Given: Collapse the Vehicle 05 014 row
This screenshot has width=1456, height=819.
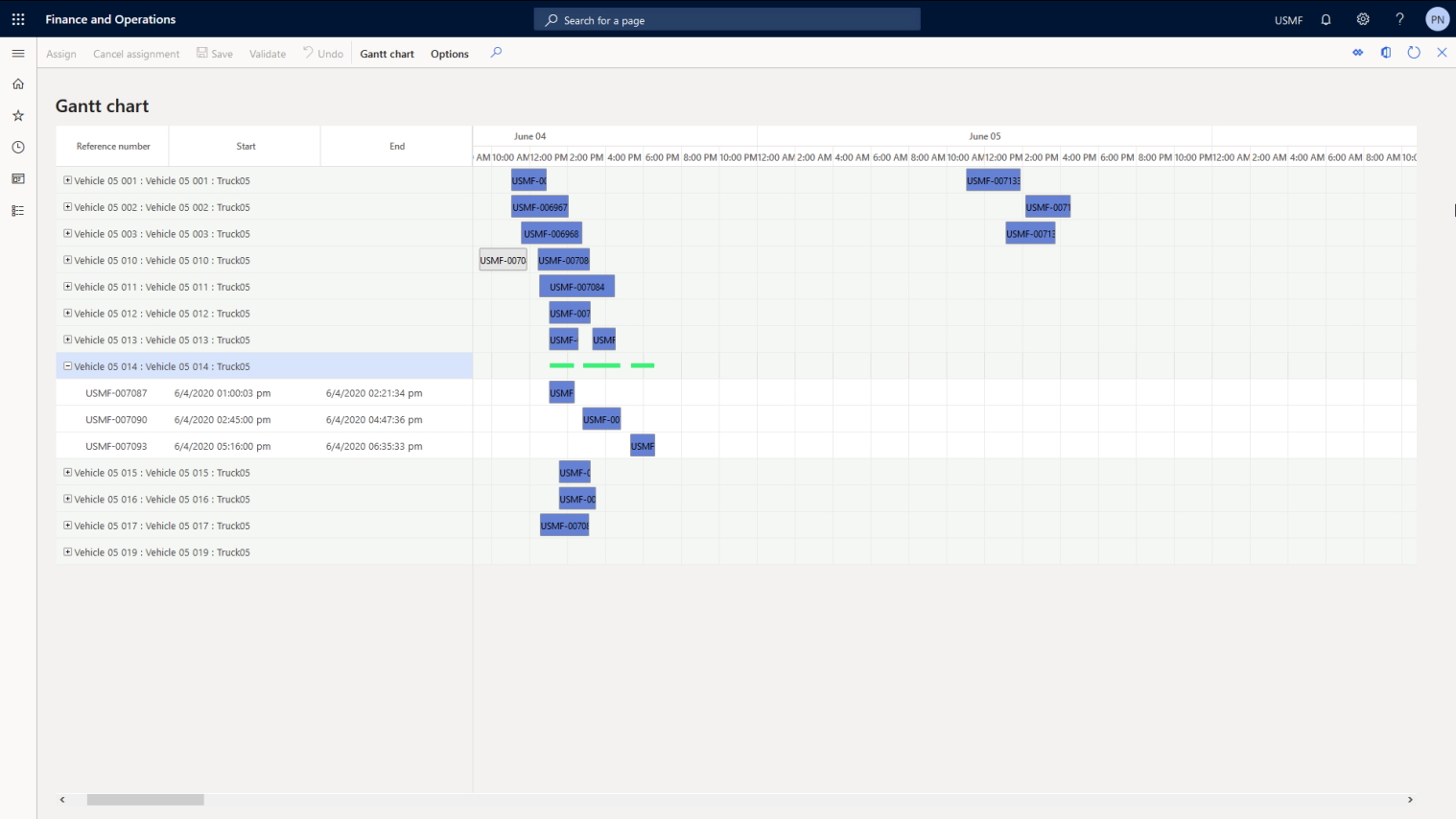Looking at the screenshot, I should coord(67,365).
